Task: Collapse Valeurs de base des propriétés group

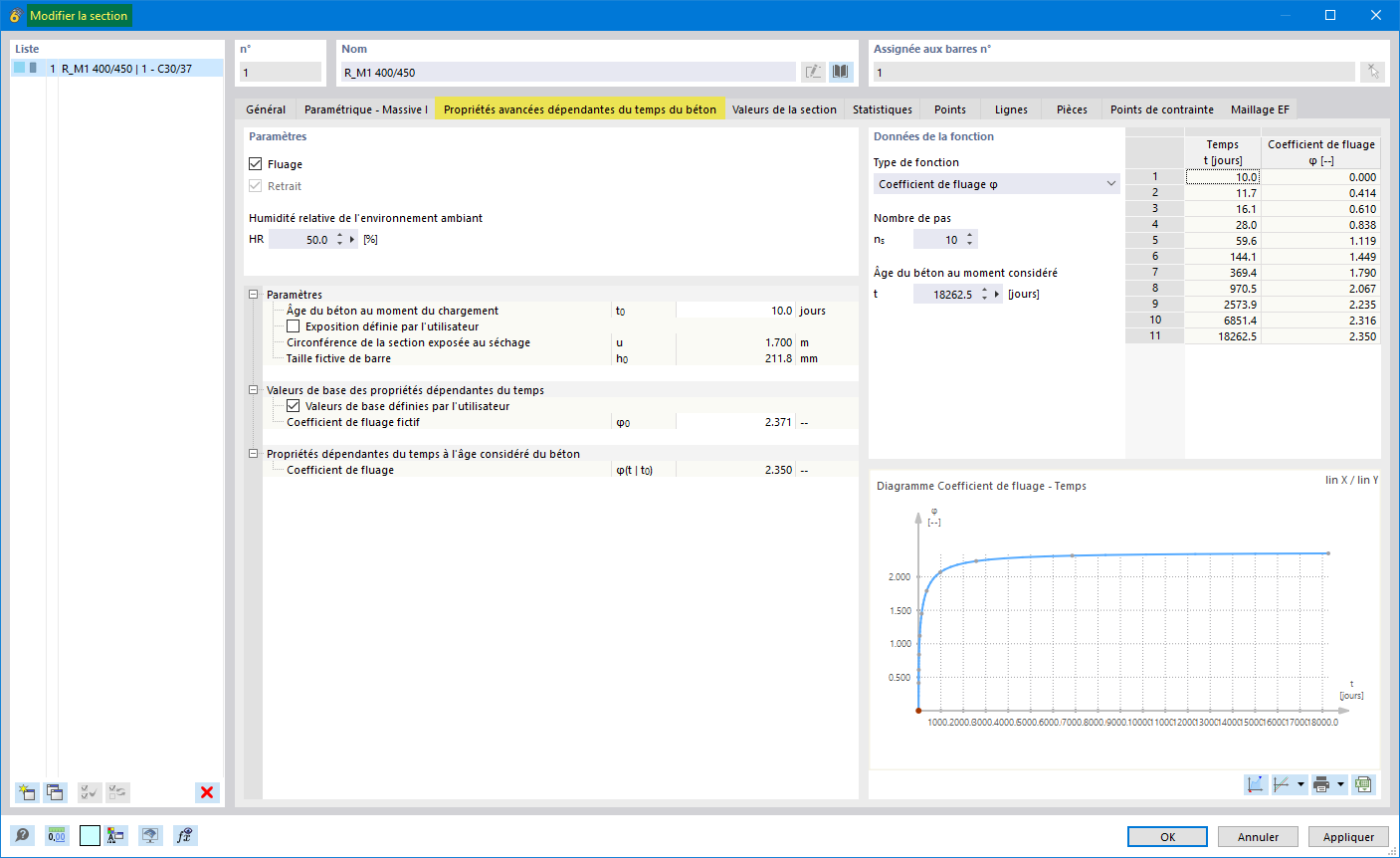Action: click(x=254, y=390)
